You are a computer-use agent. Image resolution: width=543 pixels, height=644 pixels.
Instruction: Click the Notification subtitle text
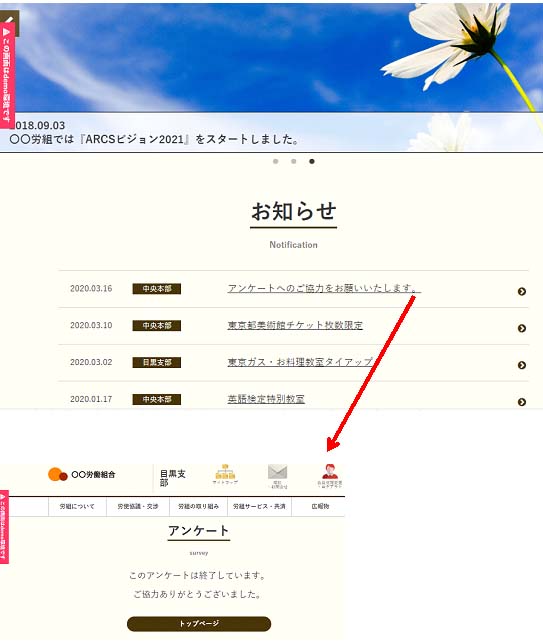click(x=293, y=245)
